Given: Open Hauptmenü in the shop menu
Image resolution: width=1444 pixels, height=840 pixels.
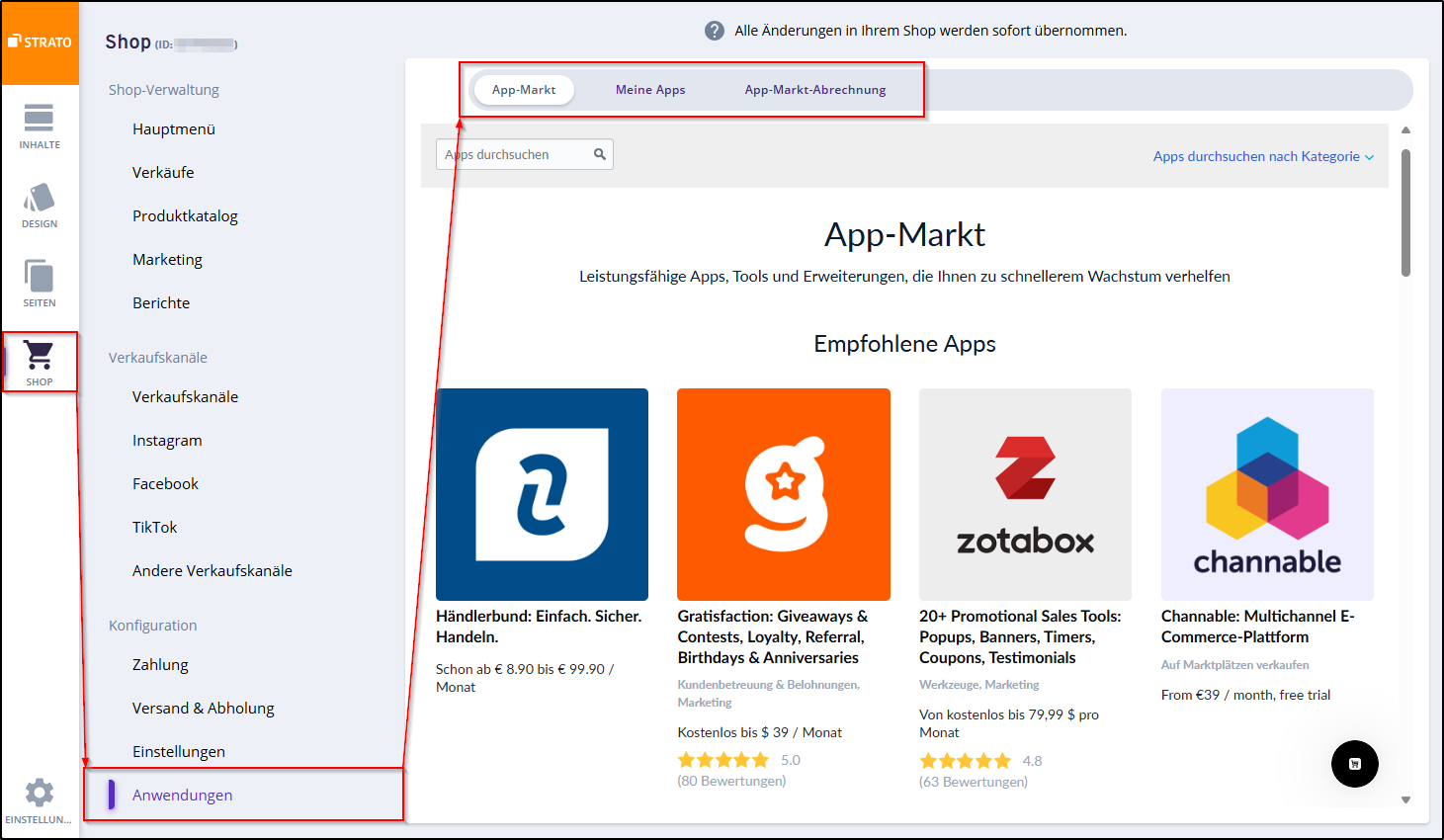Looking at the screenshot, I should 174,129.
